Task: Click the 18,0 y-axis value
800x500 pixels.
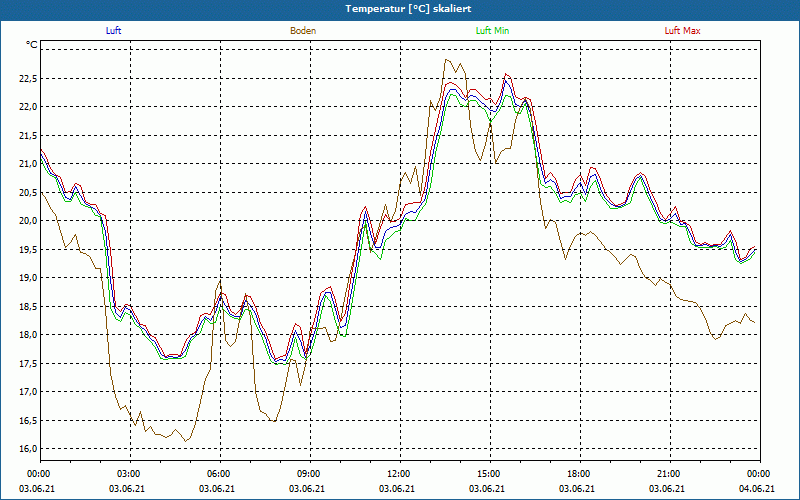Action: 28,335
